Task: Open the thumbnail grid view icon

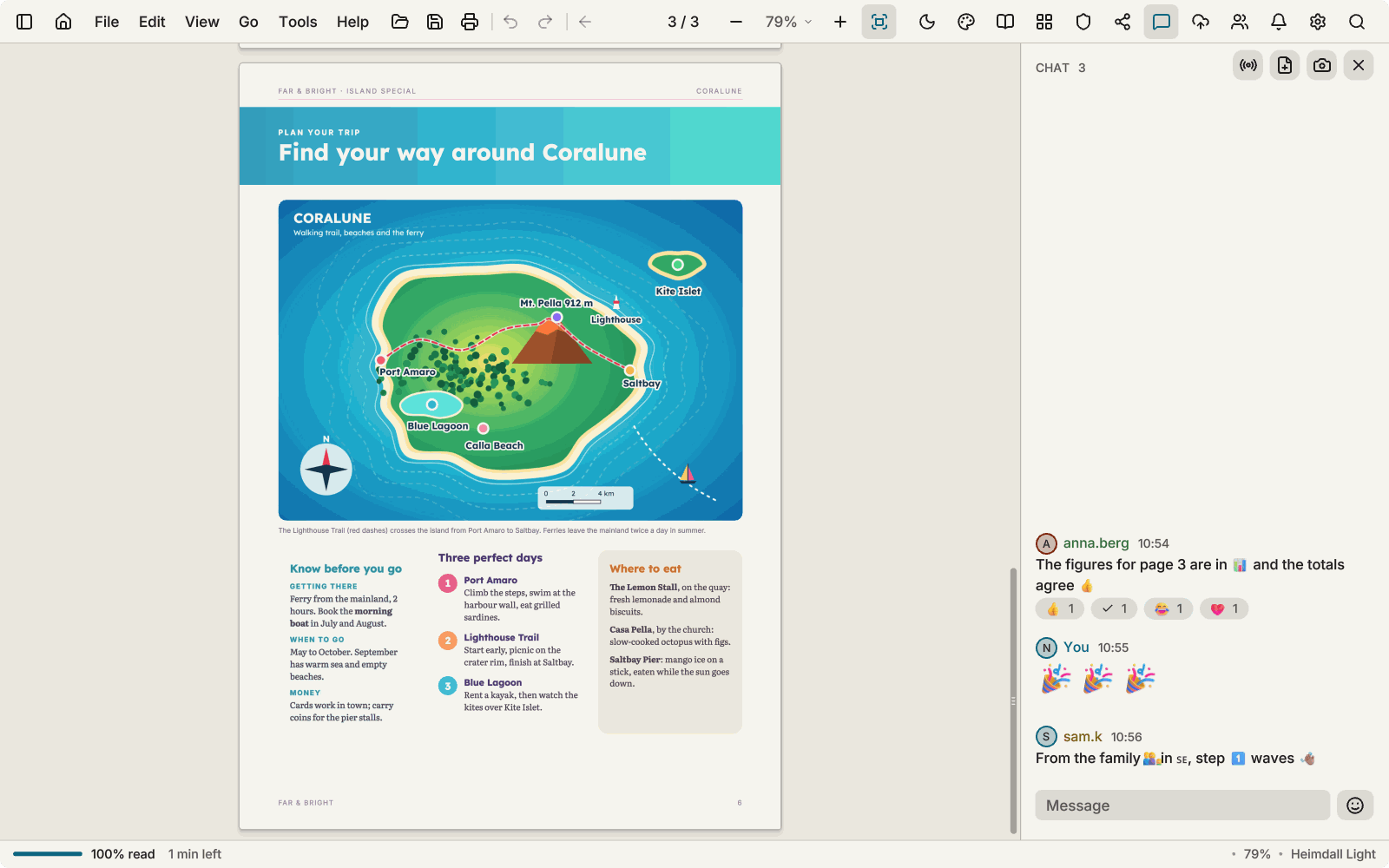Action: point(1044,22)
